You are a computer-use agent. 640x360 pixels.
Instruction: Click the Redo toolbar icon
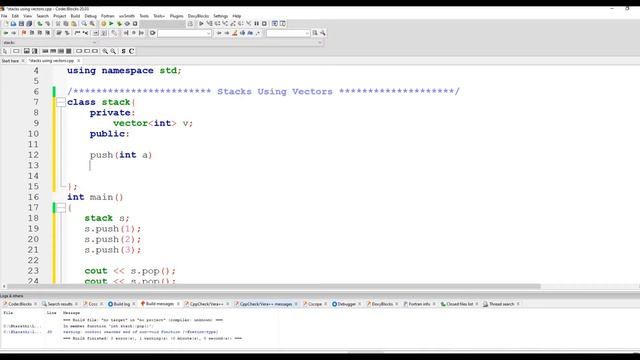(x=48, y=24)
